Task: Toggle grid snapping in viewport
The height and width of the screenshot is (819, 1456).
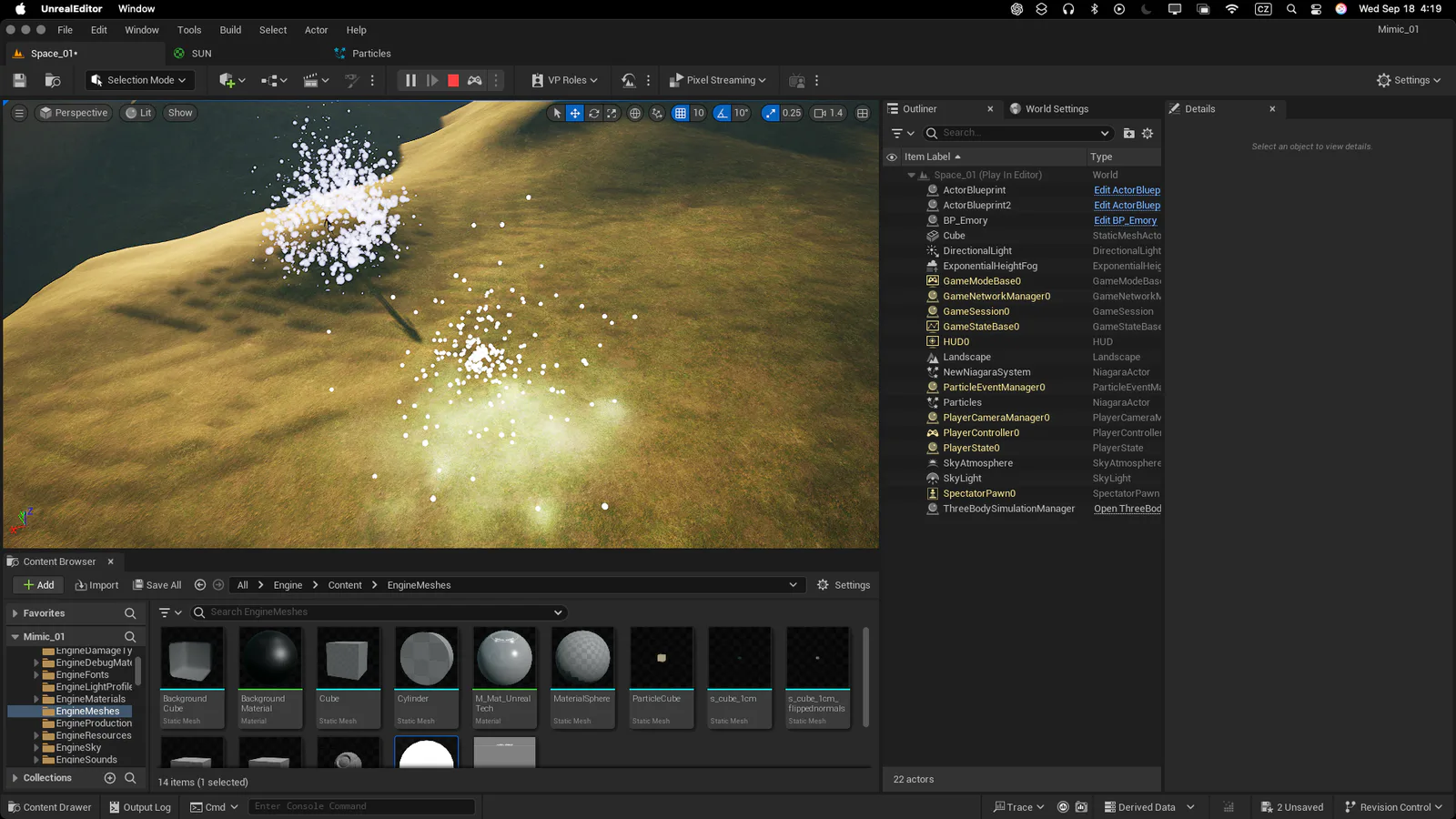Action: coord(680,113)
